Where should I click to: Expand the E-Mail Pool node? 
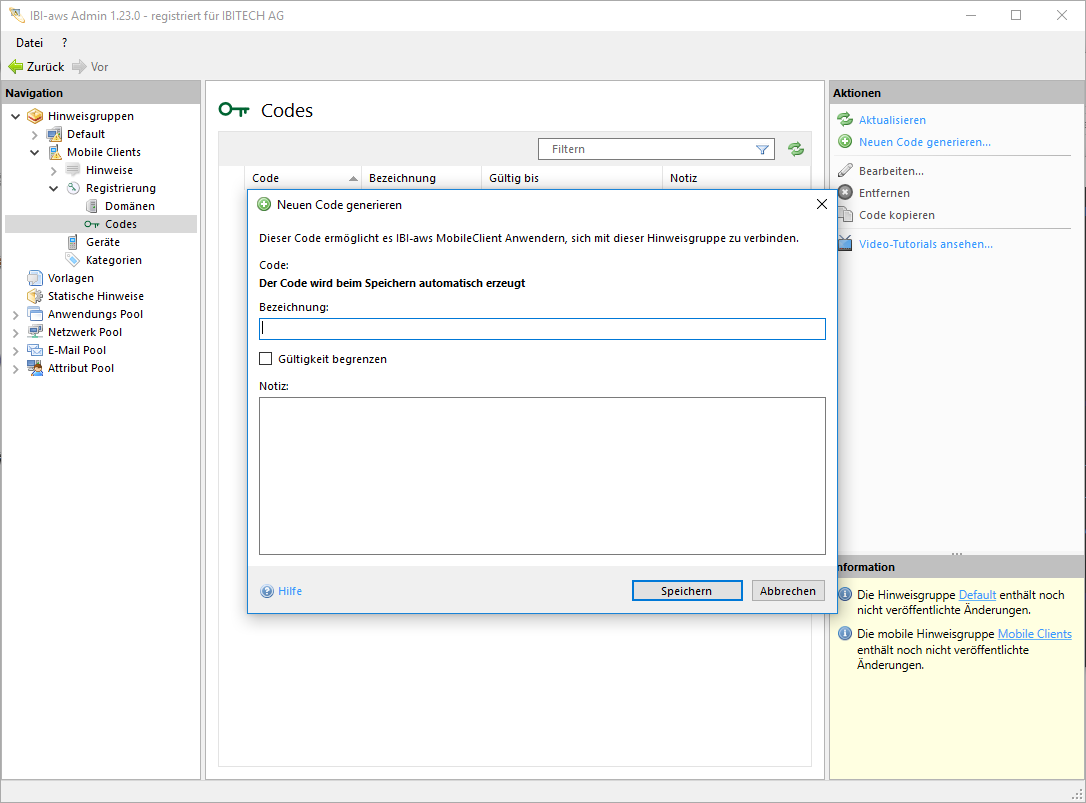(16, 350)
